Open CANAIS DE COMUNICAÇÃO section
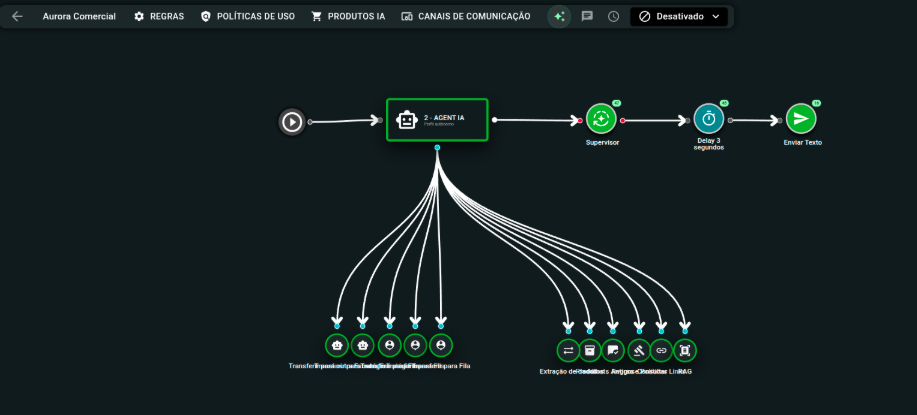This screenshot has width=917, height=415. (466, 17)
